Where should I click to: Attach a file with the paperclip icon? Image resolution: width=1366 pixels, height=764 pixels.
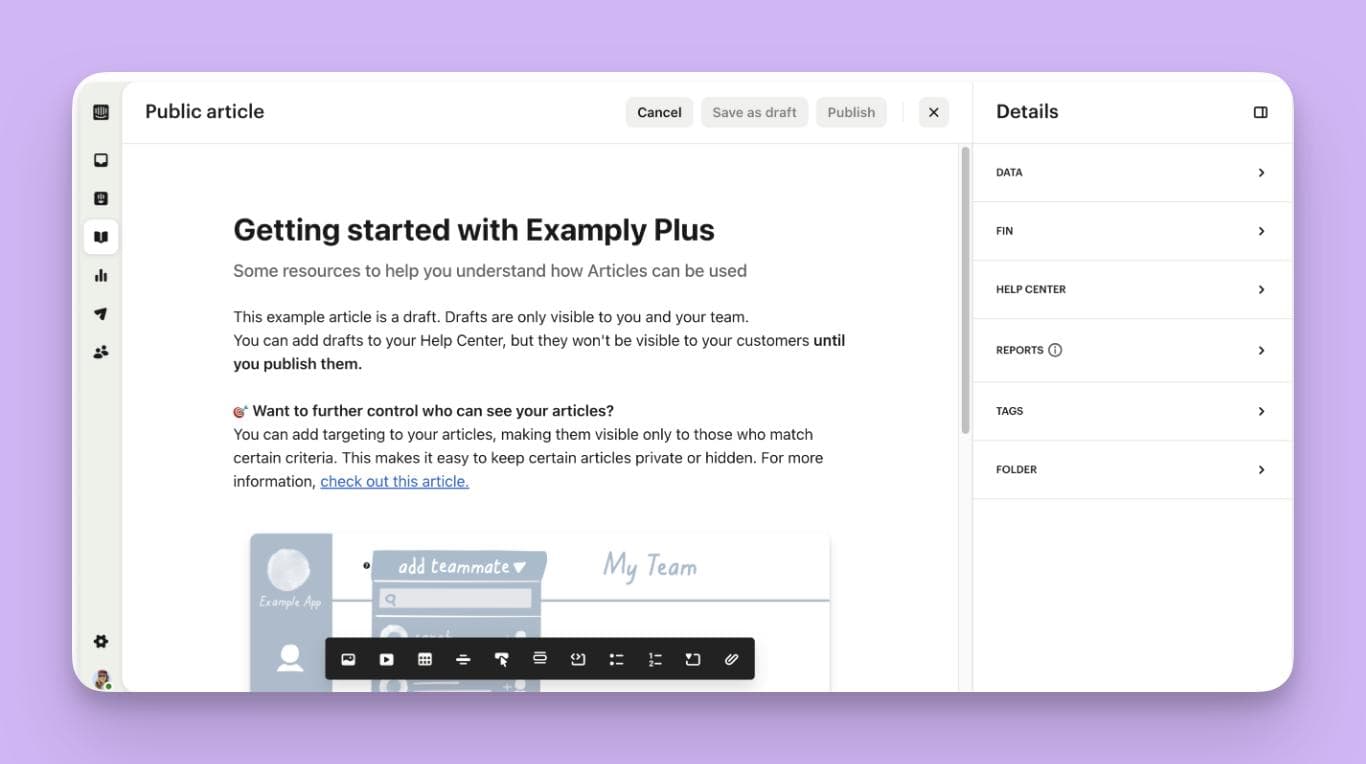[731, 659]
